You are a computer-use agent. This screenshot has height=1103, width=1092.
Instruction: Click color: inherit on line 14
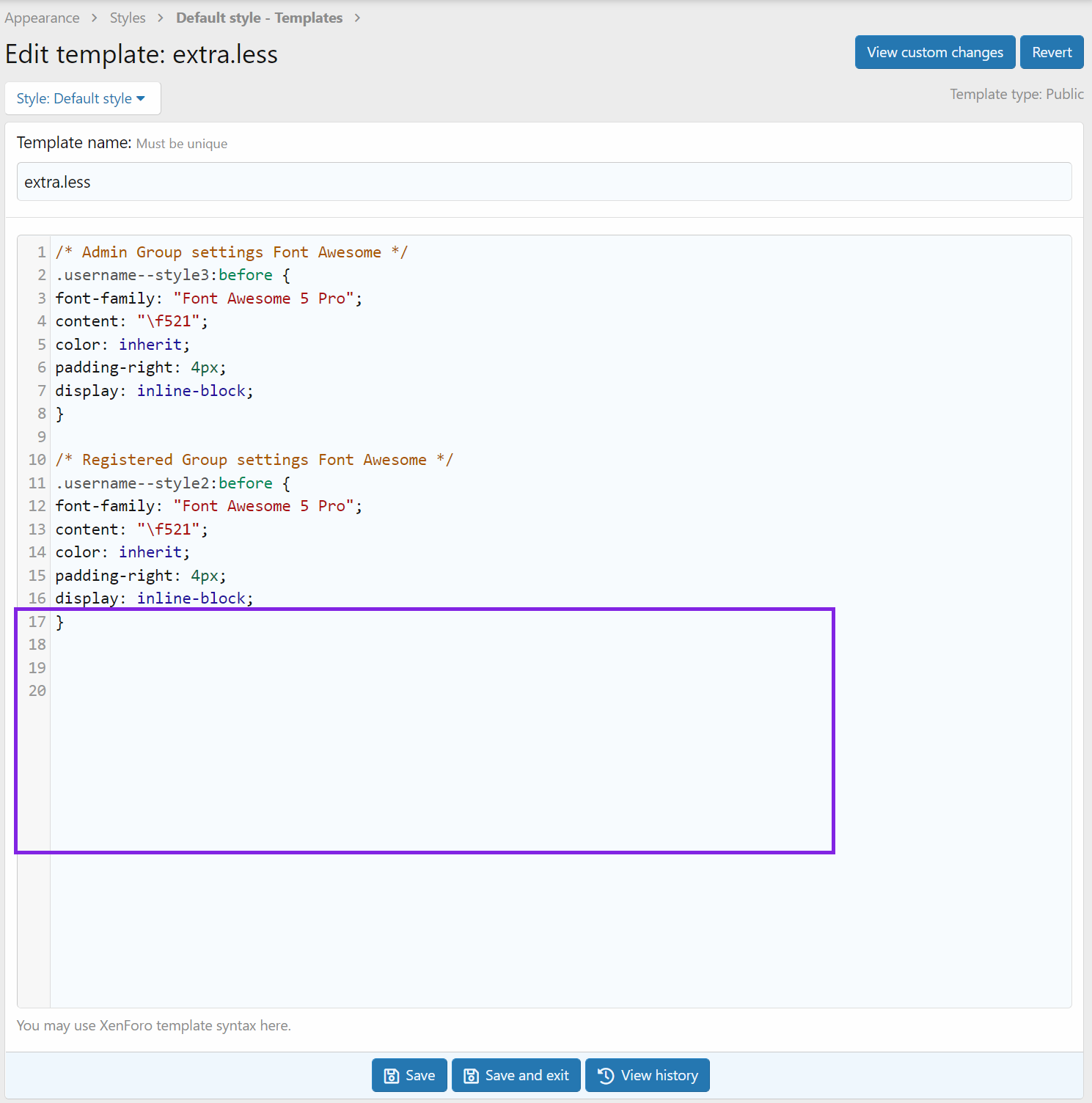(122, 552)
